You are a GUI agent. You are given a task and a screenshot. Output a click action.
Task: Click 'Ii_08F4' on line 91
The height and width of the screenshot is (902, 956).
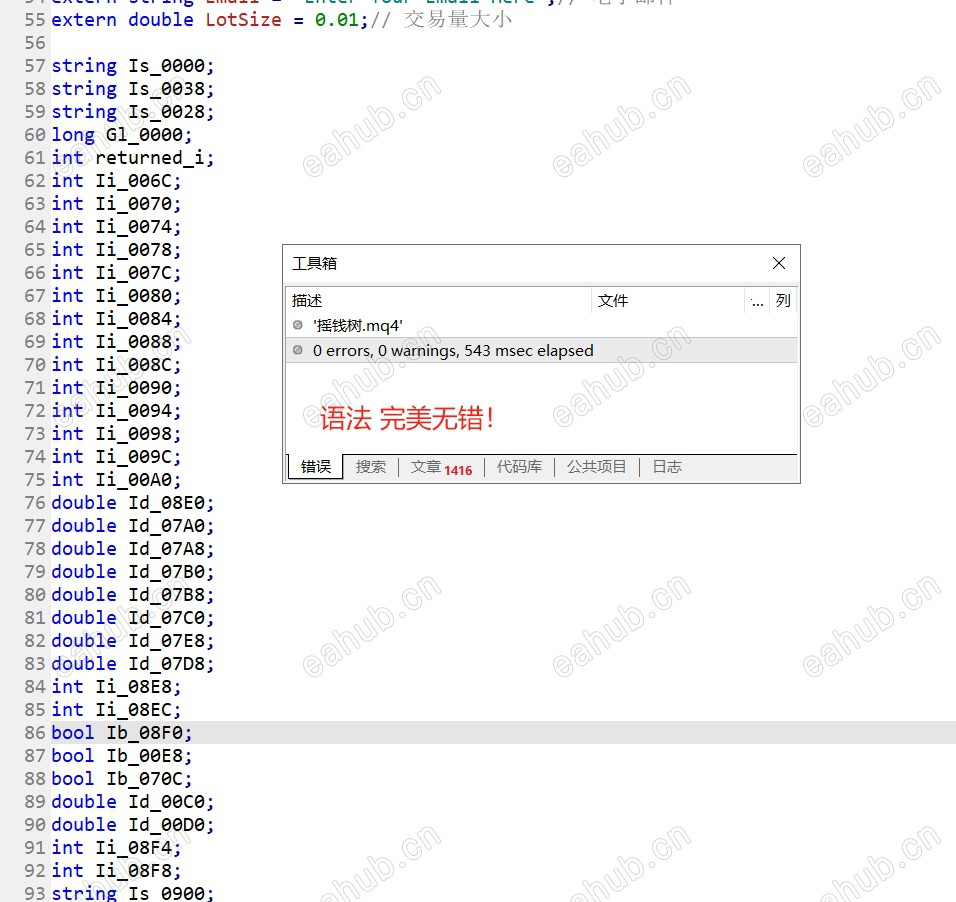tap(134, 848)
